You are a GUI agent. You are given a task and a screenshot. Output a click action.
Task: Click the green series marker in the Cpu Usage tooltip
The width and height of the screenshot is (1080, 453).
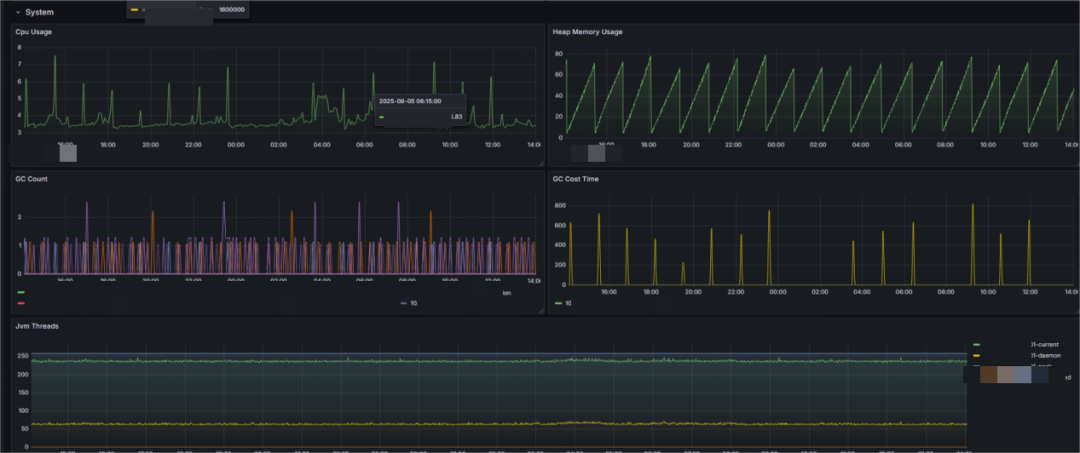coord(382,117)
